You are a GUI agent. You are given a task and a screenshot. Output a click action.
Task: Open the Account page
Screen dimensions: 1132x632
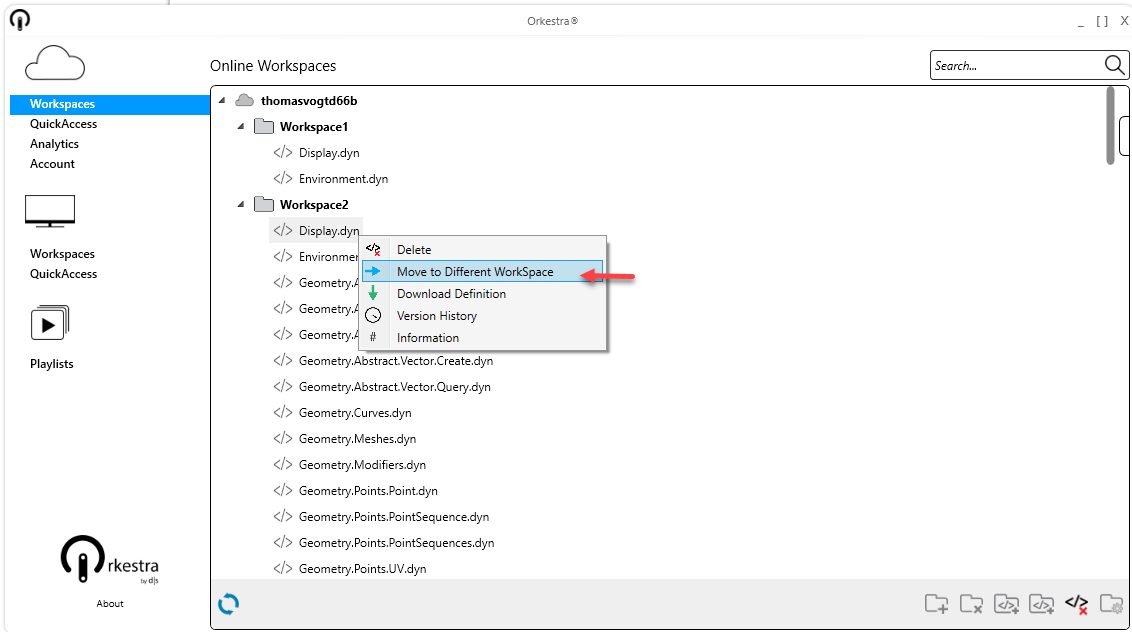(x=52, y=164)
